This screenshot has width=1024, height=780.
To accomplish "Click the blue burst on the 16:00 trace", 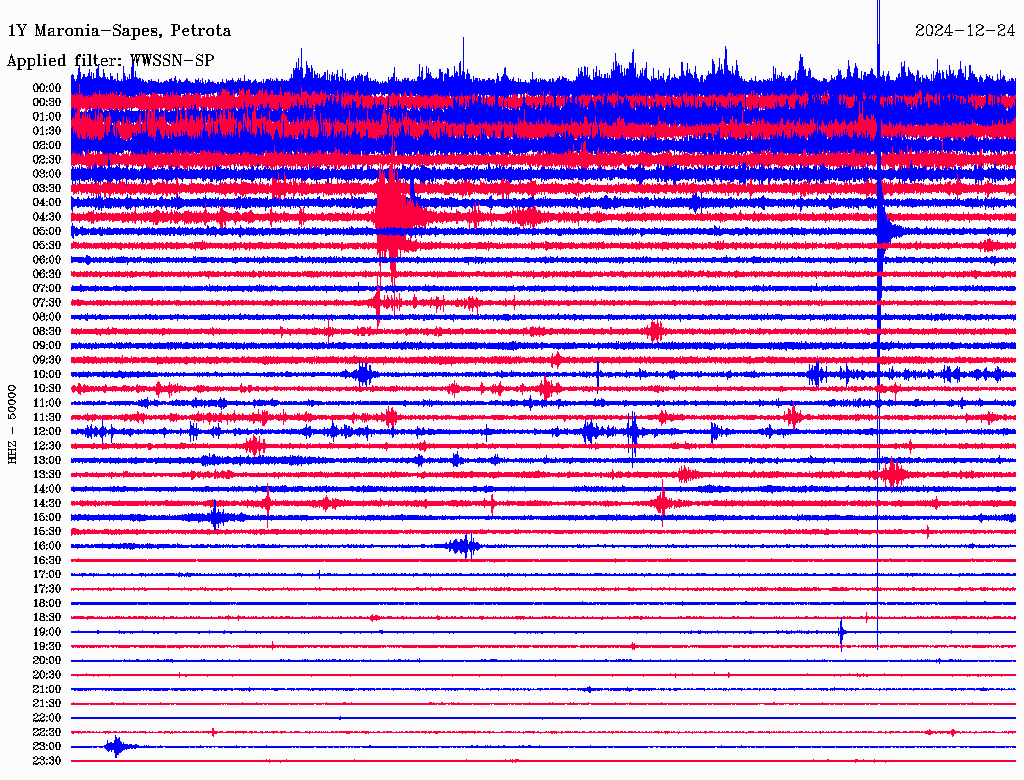I will [463, 545].
